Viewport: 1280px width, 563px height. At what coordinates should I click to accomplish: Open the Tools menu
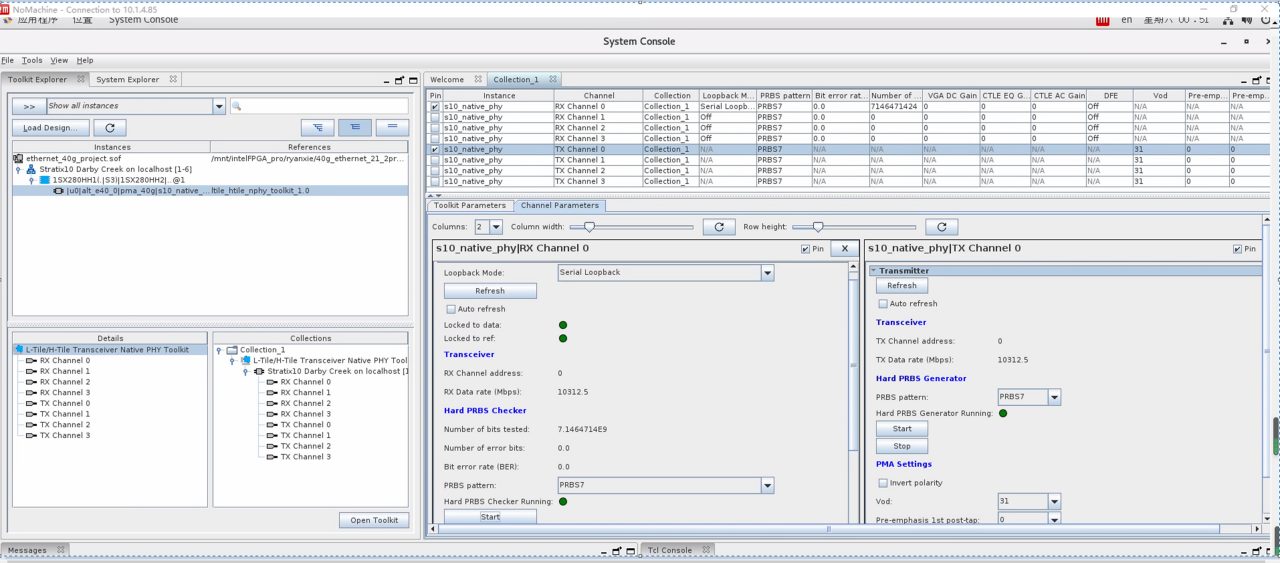(32, 61)
